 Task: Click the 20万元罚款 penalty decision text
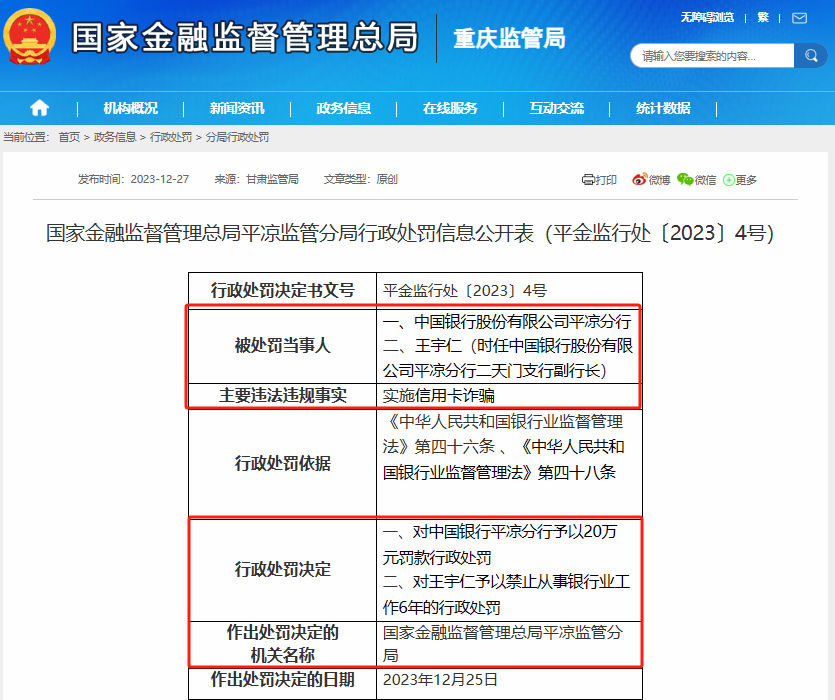(x=500, y=544)
